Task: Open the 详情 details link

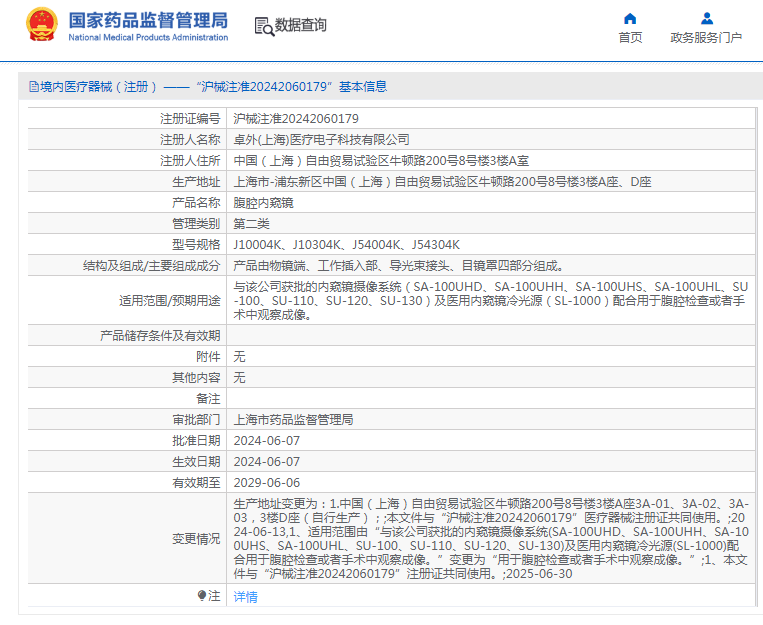Action: 245,596
